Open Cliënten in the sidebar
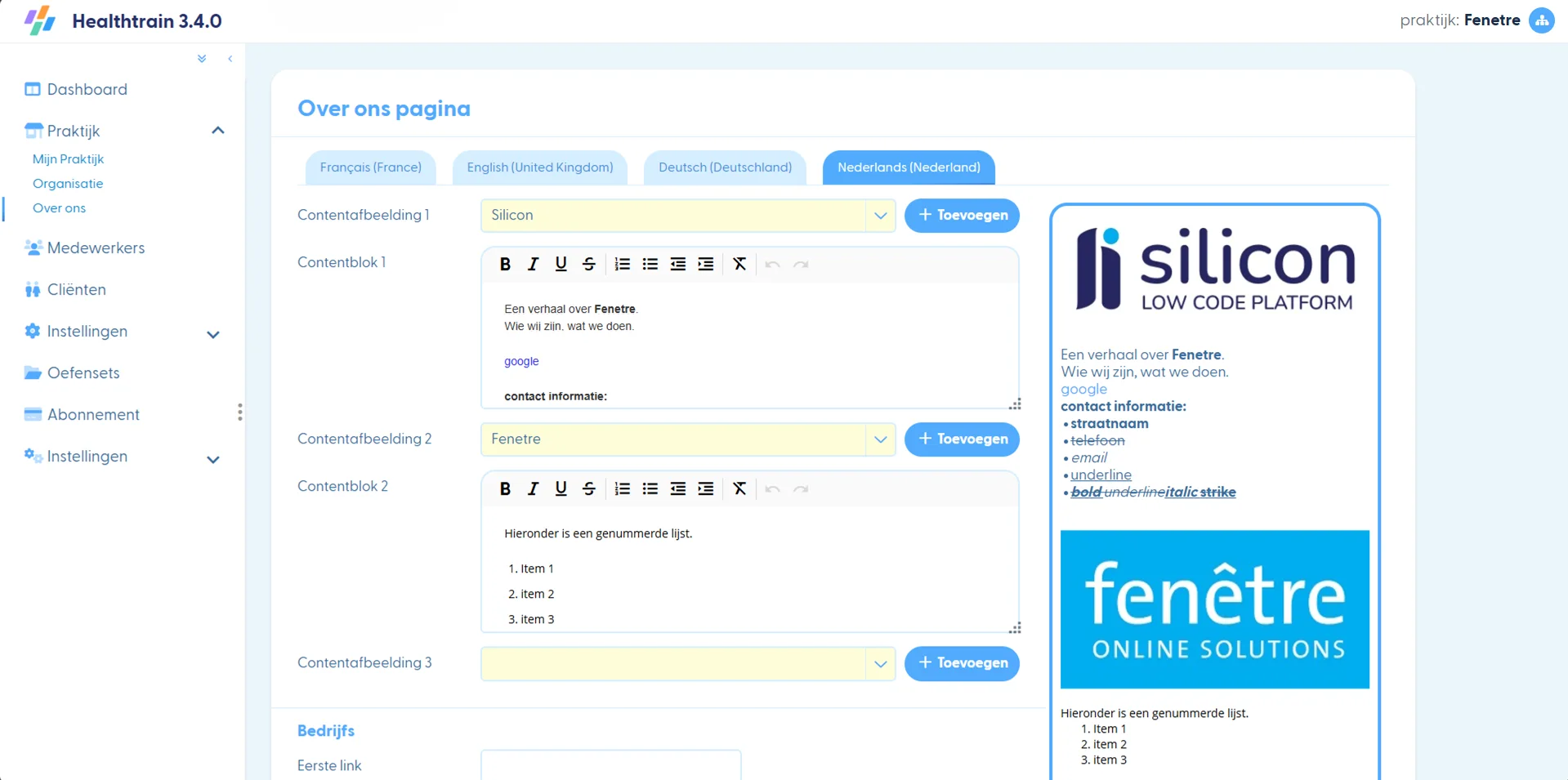Viewport: 1568px width, 780px height. [x=65, y=289]
